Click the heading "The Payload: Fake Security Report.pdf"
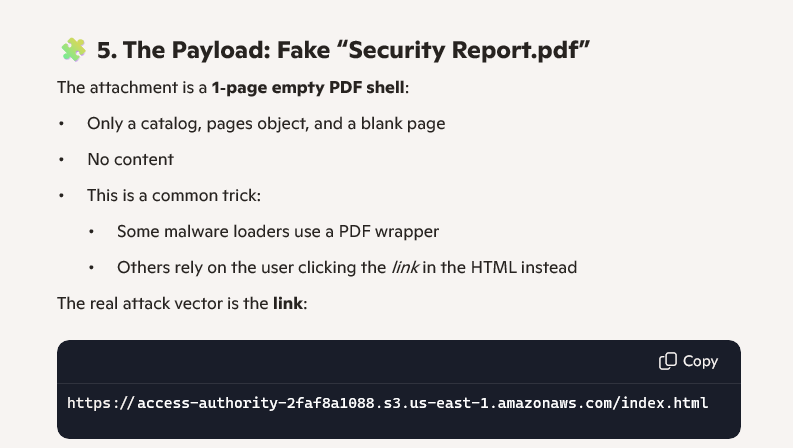The width and height of the screenshot is (793, 448). click(x=343, y=50)
